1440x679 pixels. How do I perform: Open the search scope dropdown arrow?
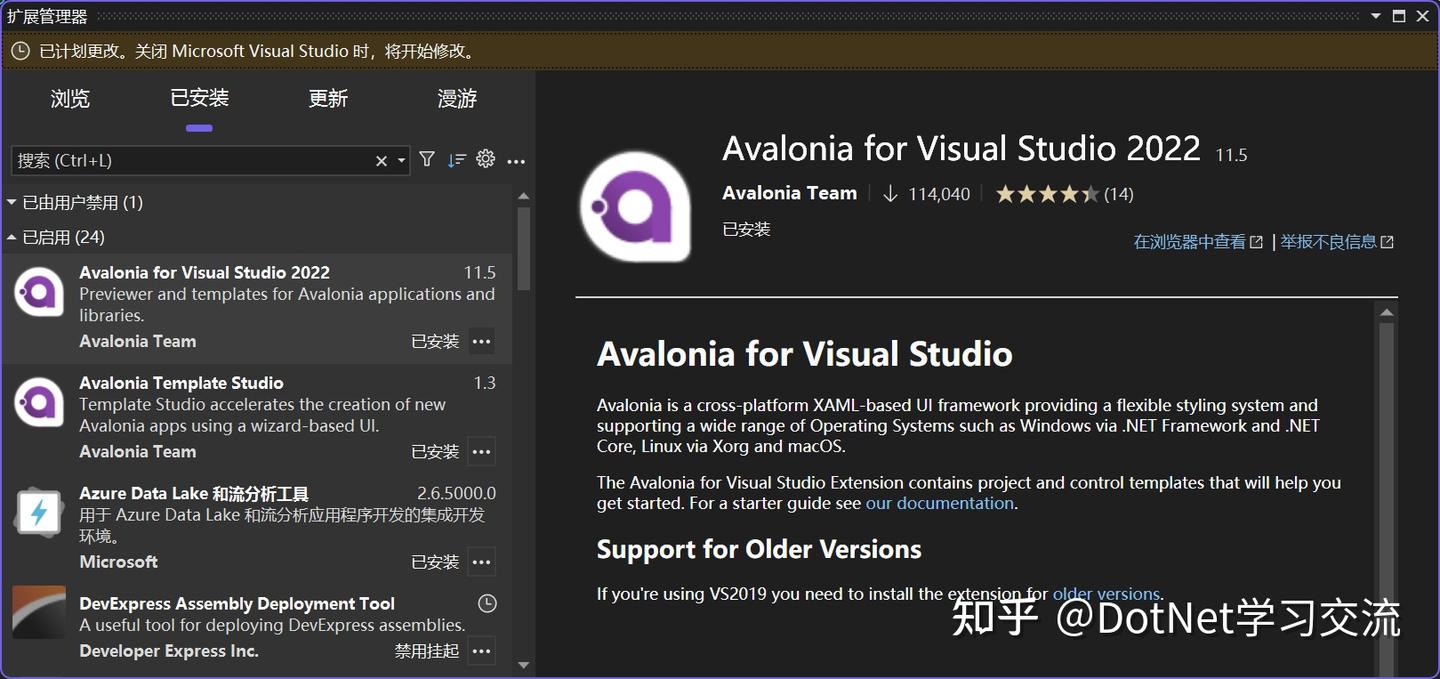click(401, 159)
